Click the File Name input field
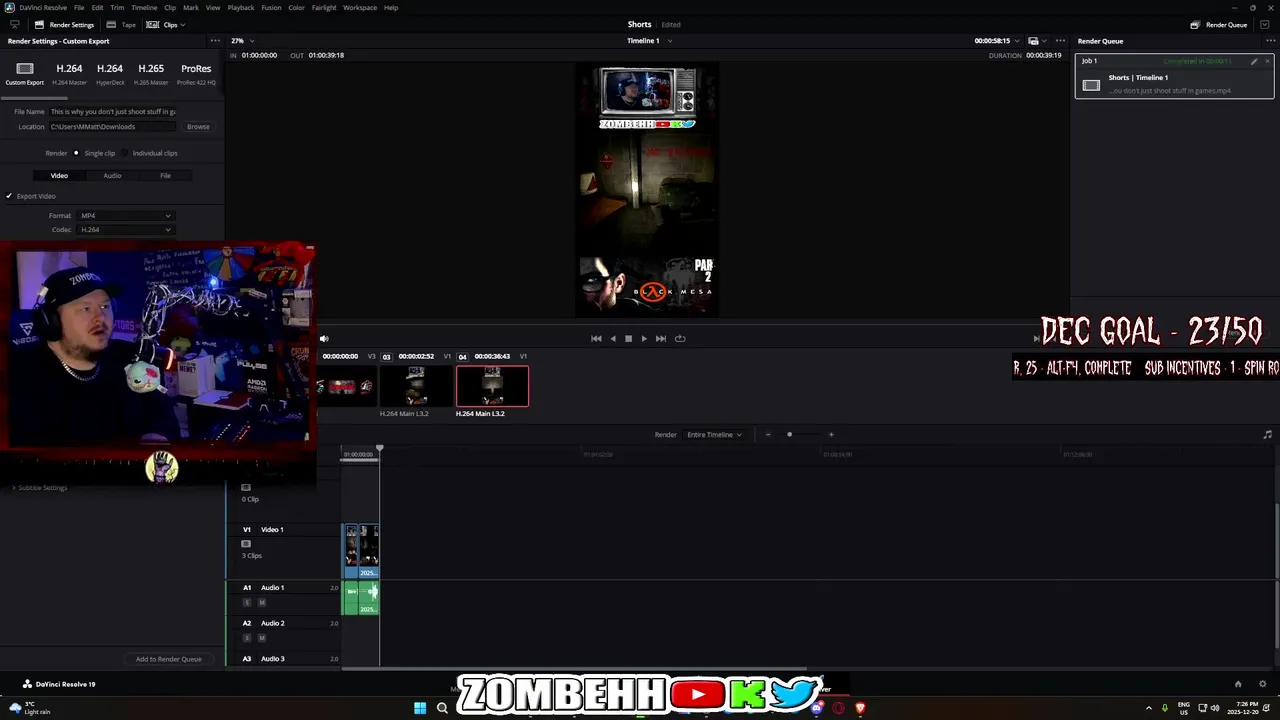Viewport: 1280px width, 720px height. [113, 111]
